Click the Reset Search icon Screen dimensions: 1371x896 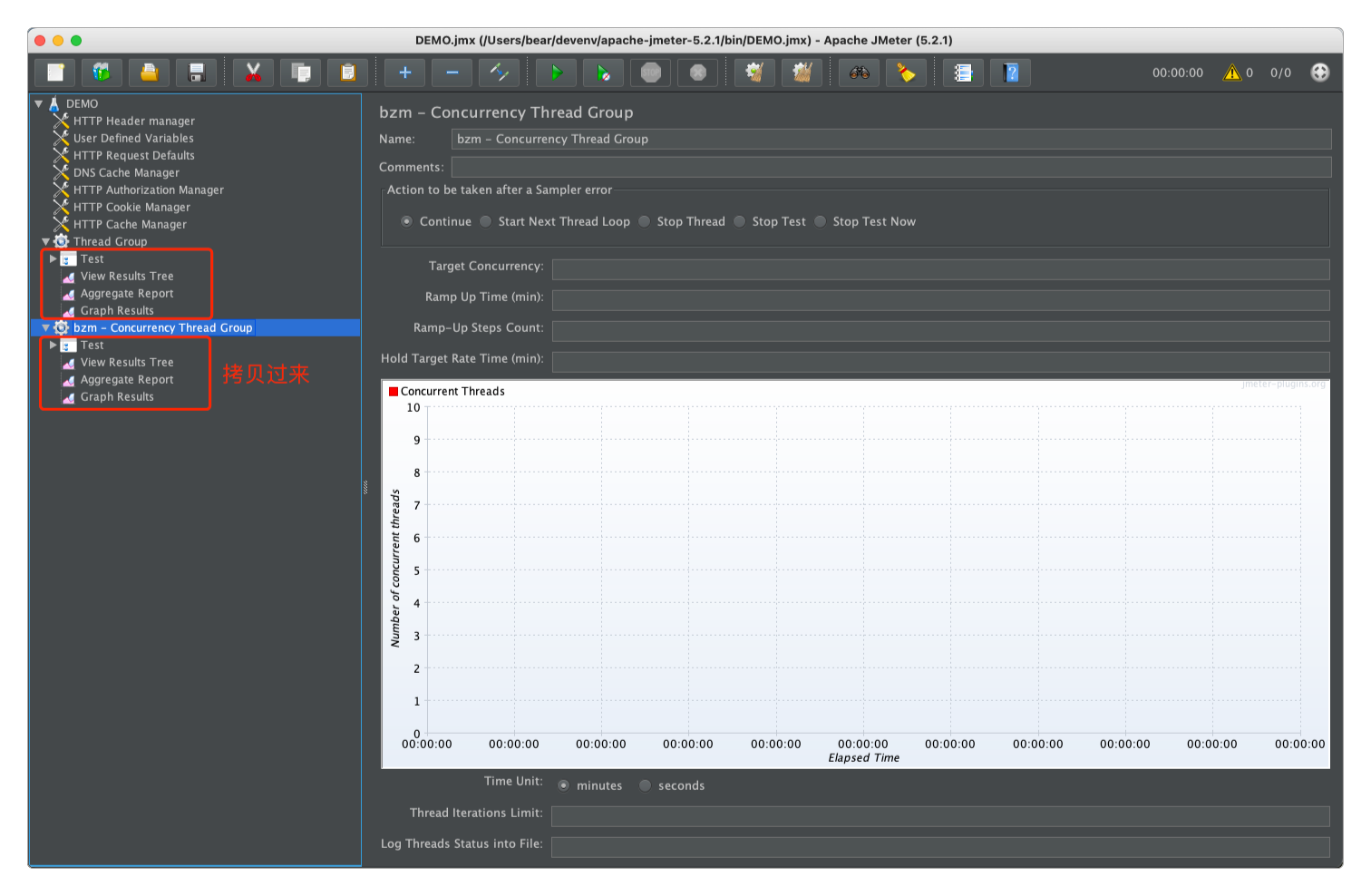click(906, 73)
